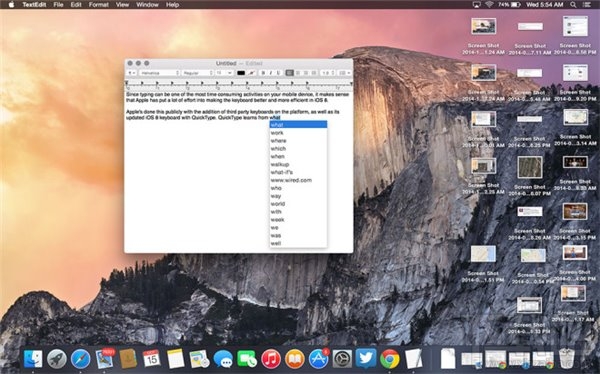Open Contacts from the Dock
The width and height of the screenshot is (600, 374).
[x=128, y=359]
